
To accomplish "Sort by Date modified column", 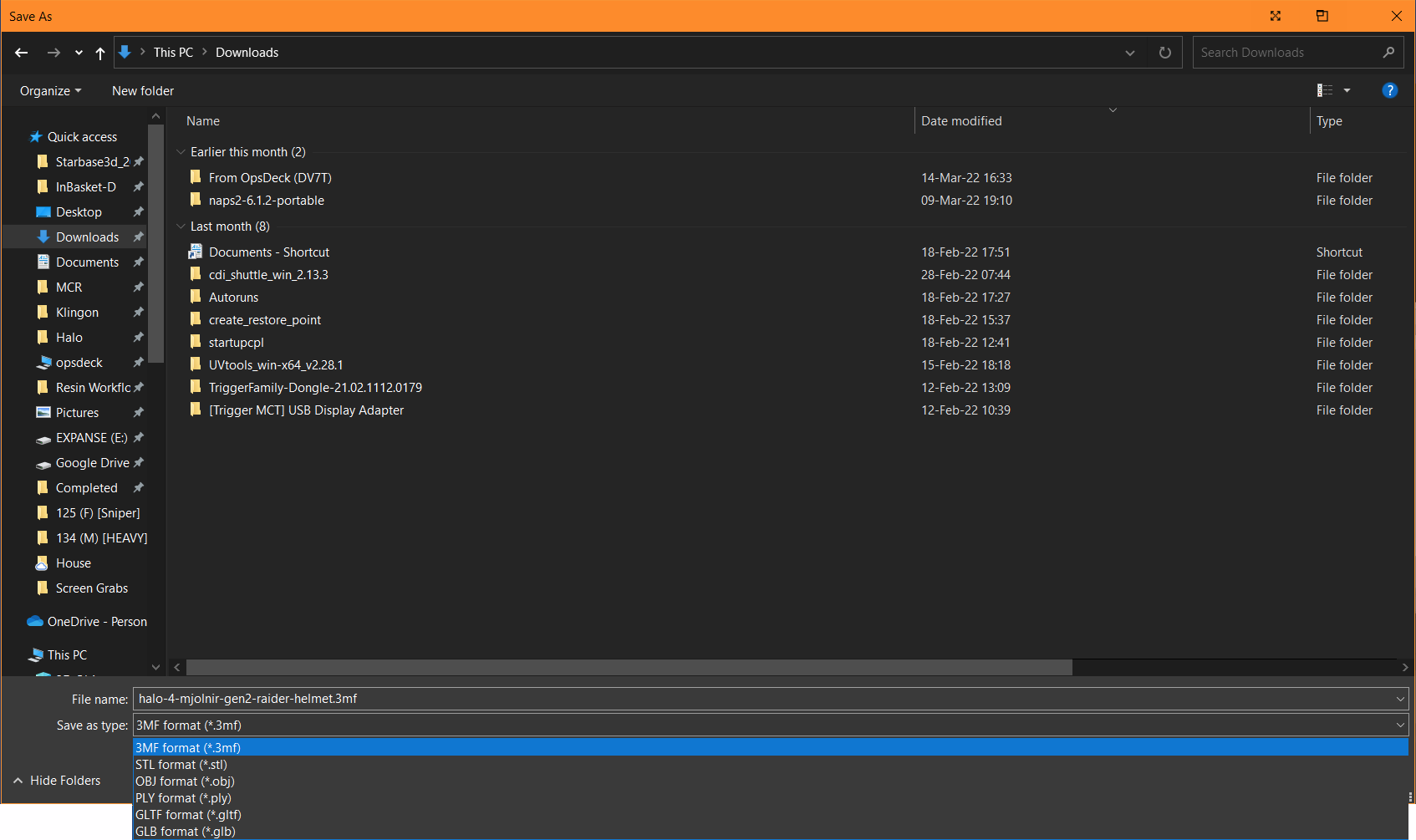I will tap(961, 121).
